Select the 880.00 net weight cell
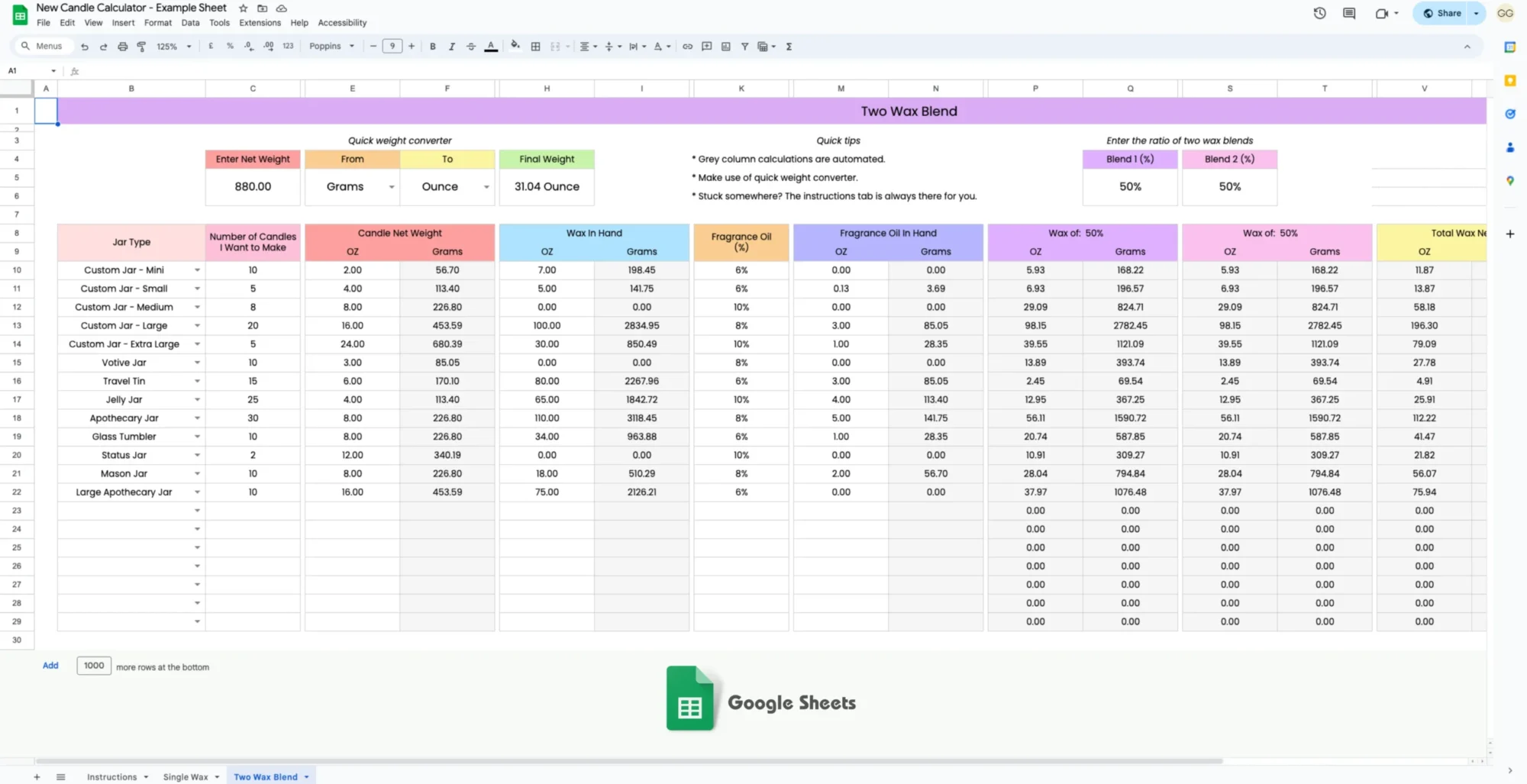Image resolution: width=1527 pixels, height=784 pixels. click(x=253, y=186)
